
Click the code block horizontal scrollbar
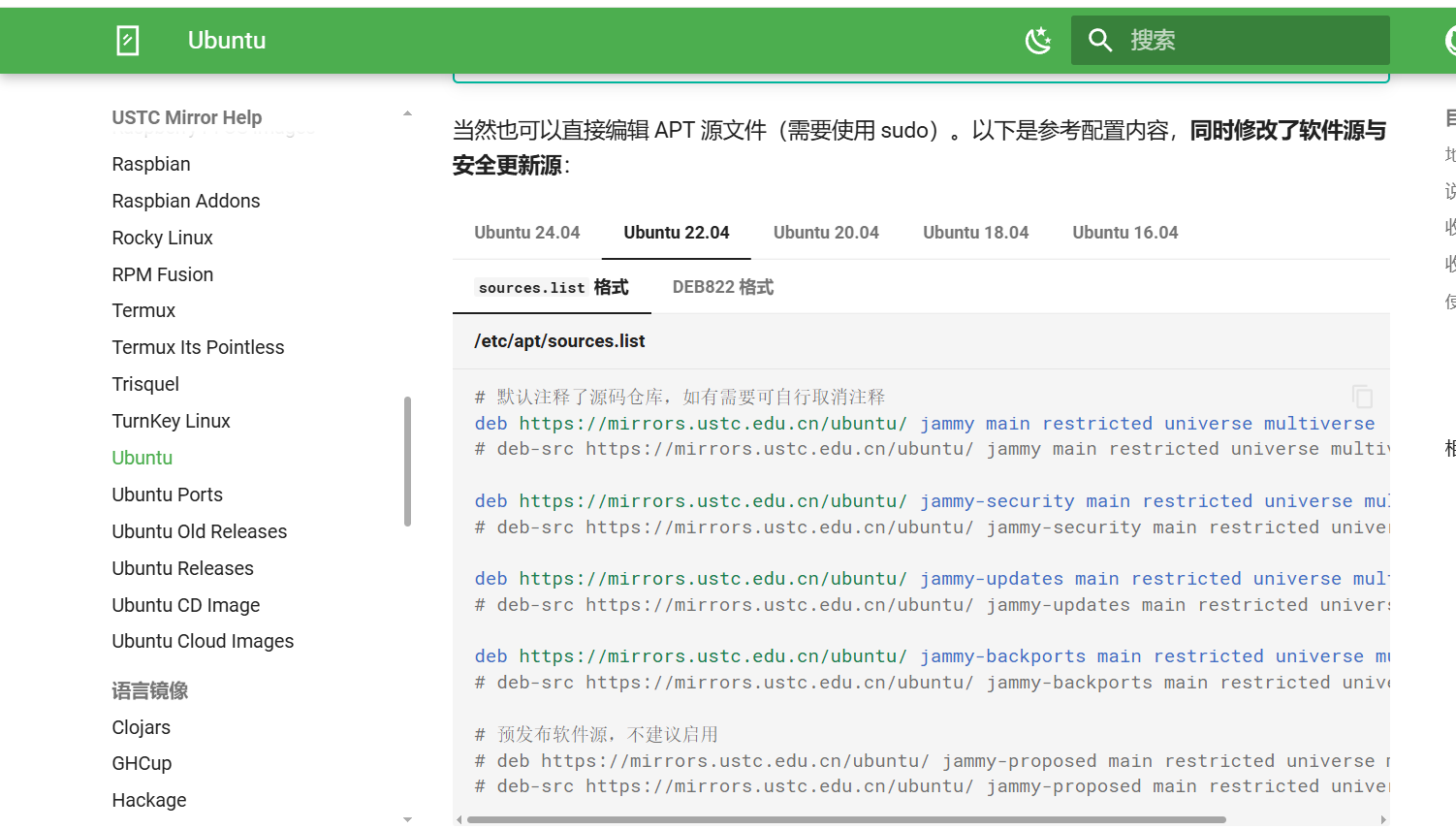coord(845,820)
